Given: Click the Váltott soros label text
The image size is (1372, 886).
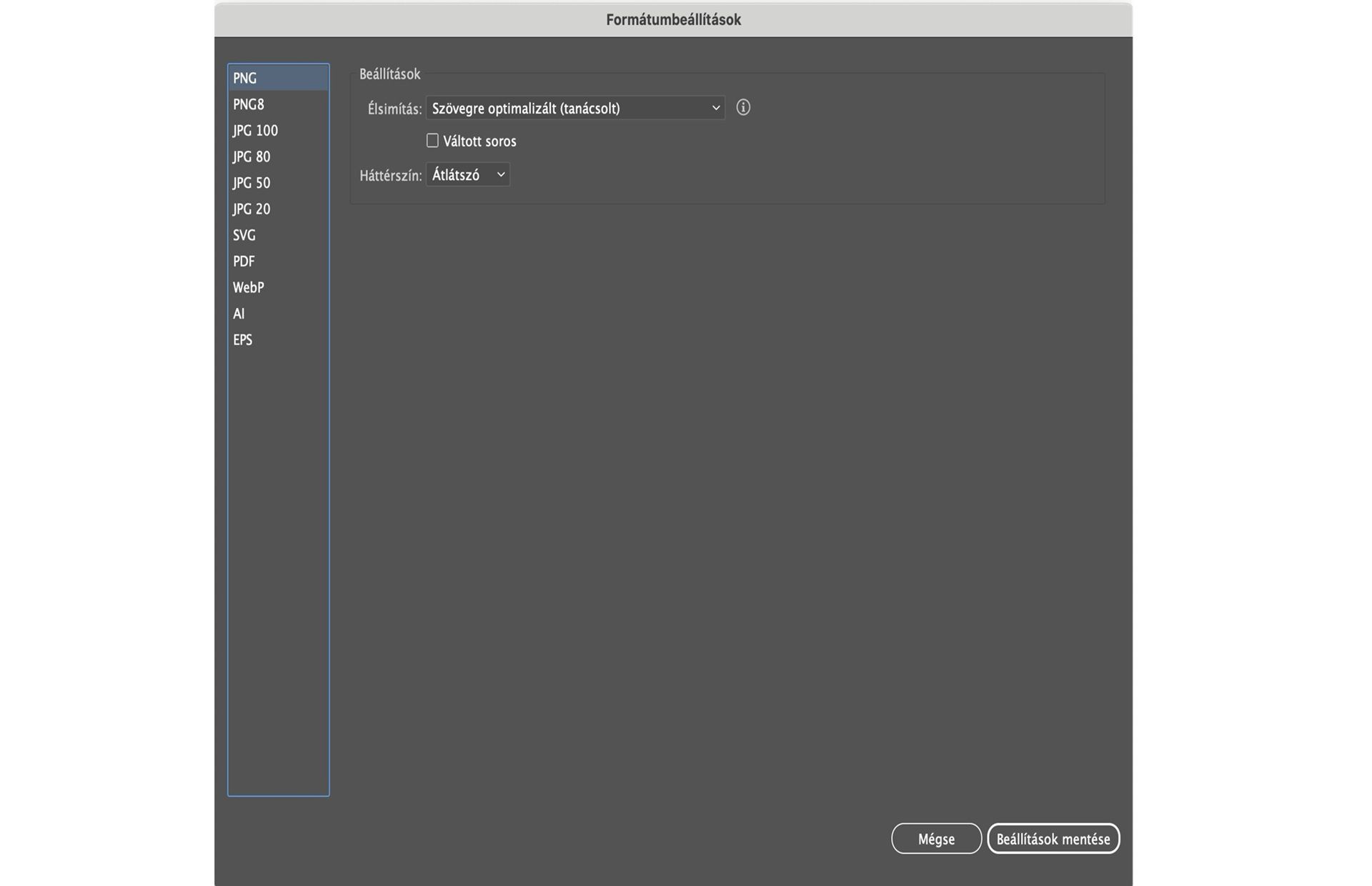Looking at the screenshot, I should (x=479, y=141).
